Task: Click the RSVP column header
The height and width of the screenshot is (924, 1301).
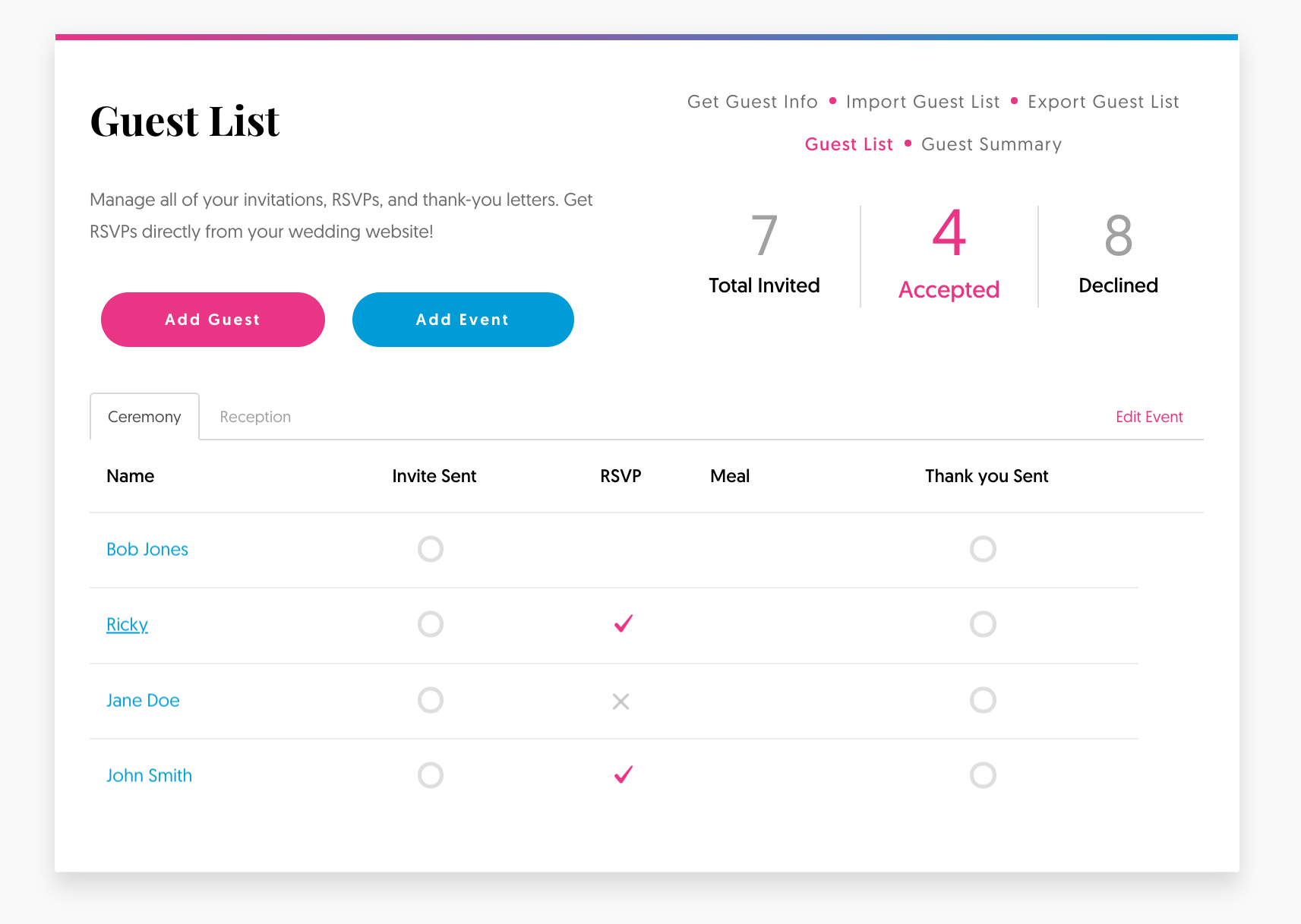Action: (x=621, y=476)
